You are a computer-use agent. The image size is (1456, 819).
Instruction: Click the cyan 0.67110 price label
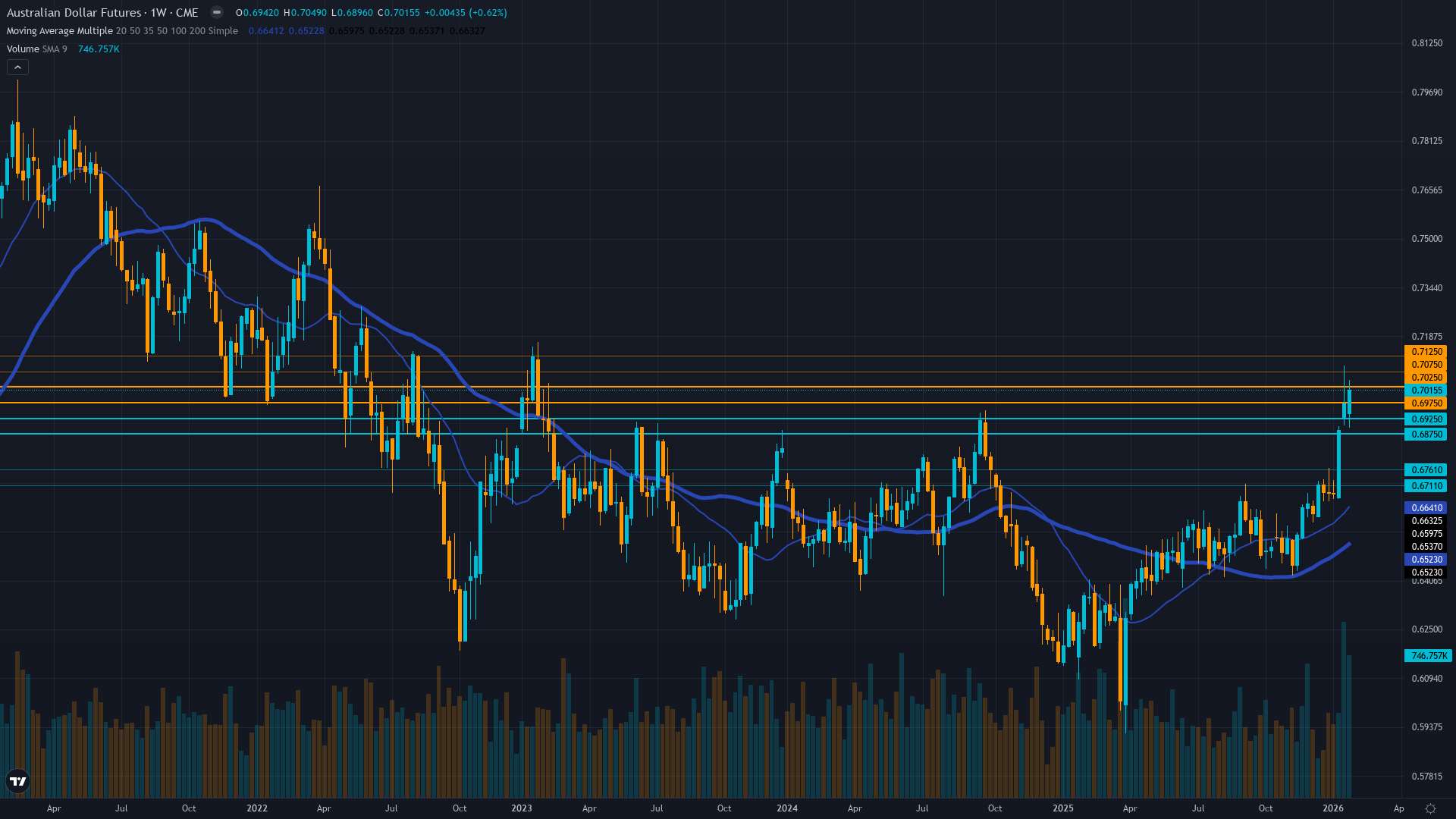1426,486
